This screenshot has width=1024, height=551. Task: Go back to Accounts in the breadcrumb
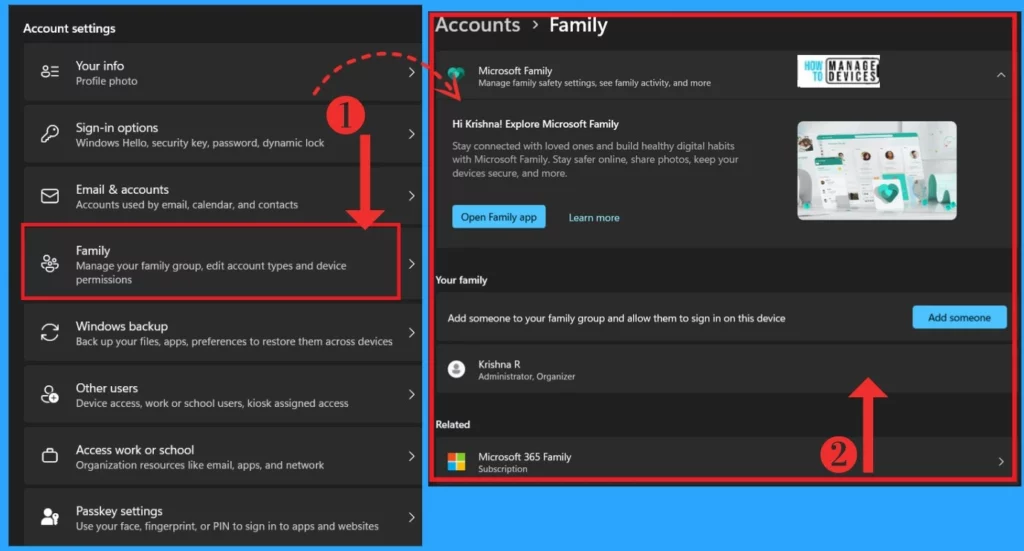click(x=477, y=25)
